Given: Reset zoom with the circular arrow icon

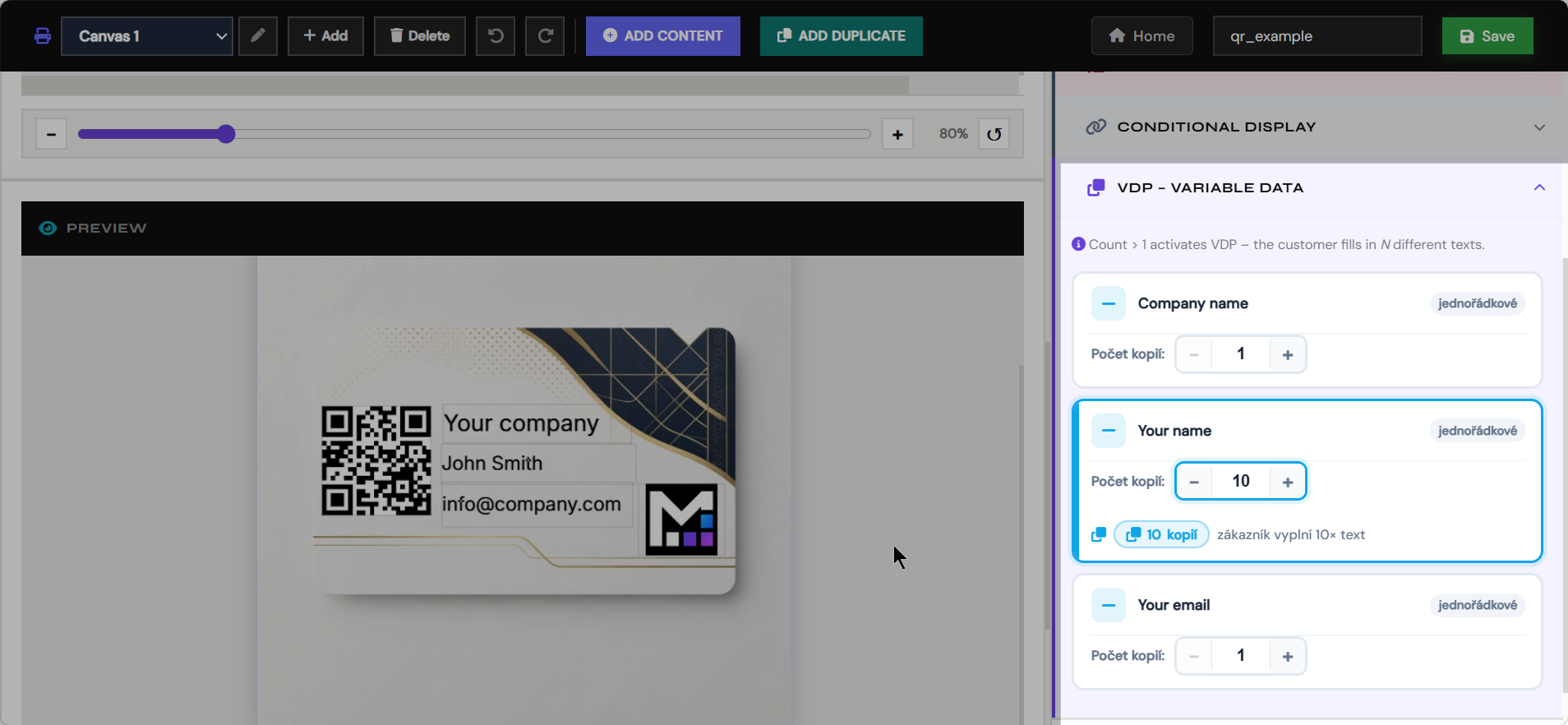Looking at the screenshot, I should coord(994,134).
